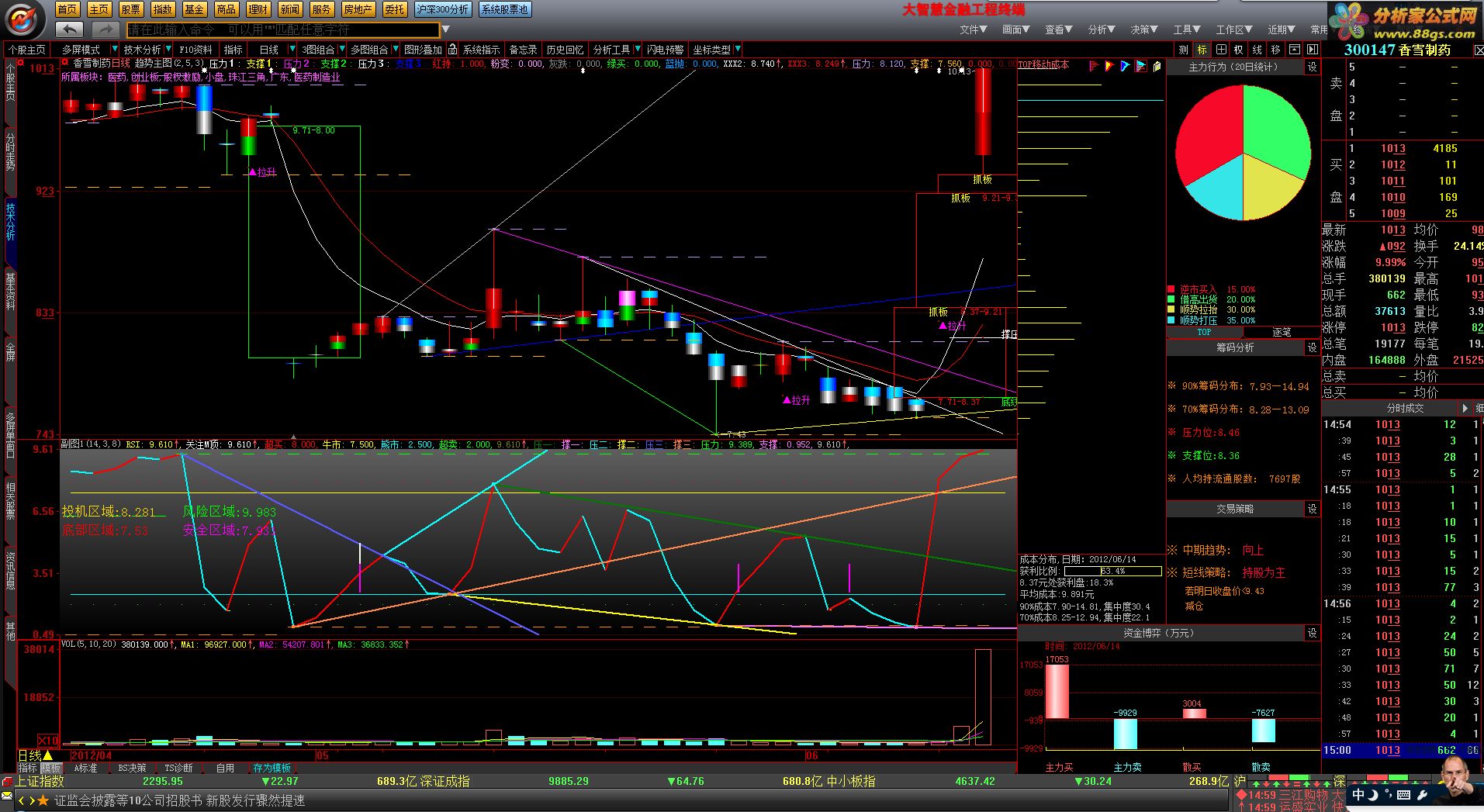Screen dimensions: 1484x812
Task: Click the red flag cost distribution icon
Action: [x=1094, y=66]
